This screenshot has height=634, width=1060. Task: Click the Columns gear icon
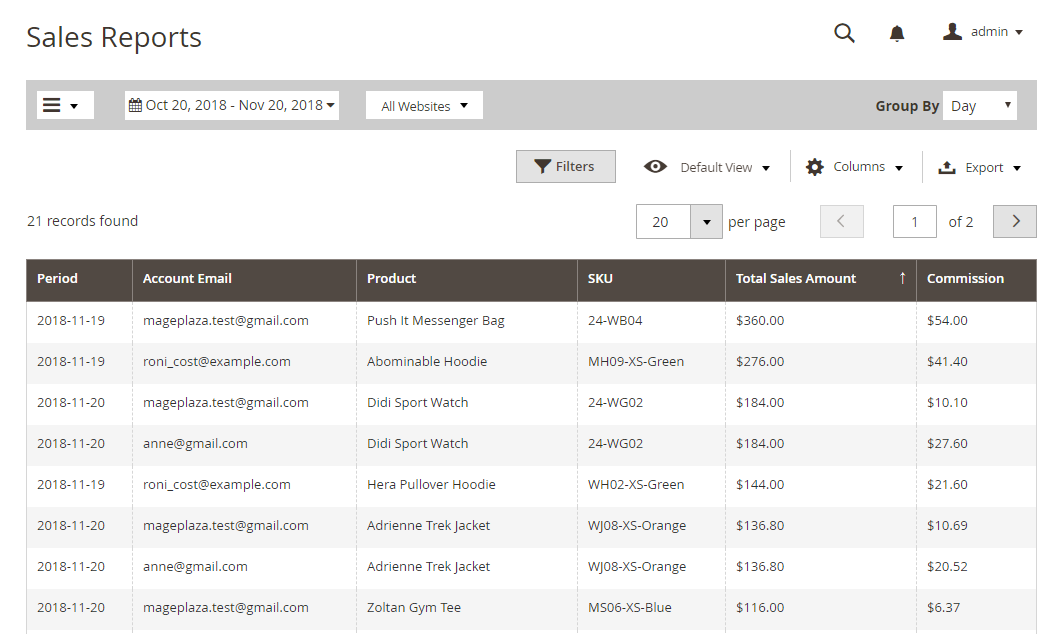[815, 167]
